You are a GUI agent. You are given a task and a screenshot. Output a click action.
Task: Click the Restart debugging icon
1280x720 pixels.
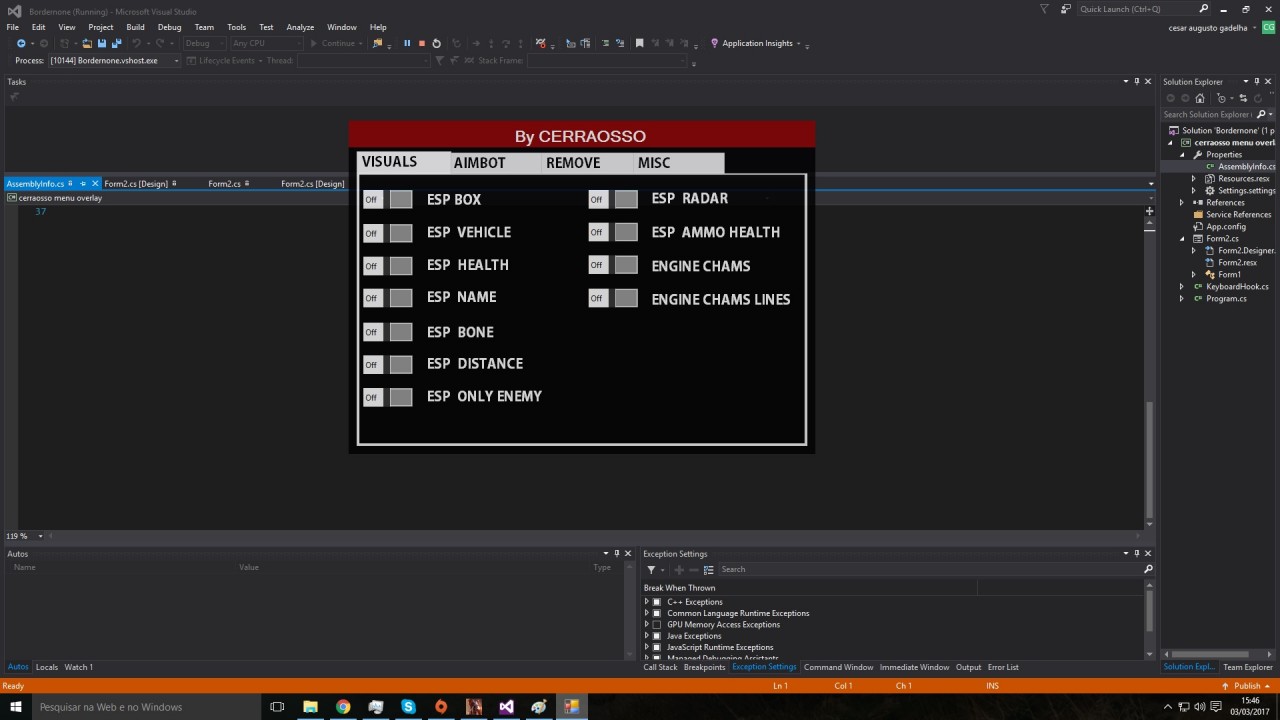(436, 43)
